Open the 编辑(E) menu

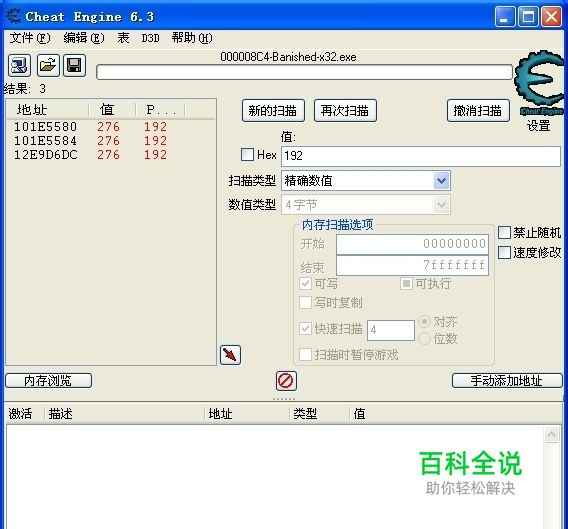pyautogui.click(x=84, y=38)
